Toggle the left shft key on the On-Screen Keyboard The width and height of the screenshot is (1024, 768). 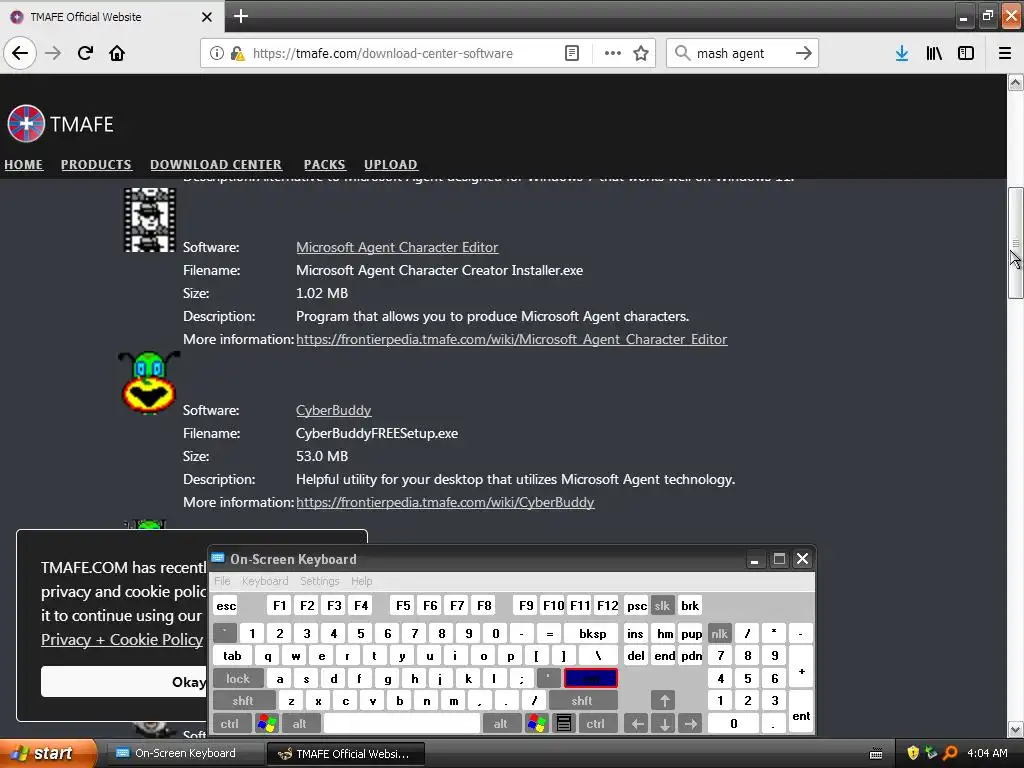[x=243, y=701]
